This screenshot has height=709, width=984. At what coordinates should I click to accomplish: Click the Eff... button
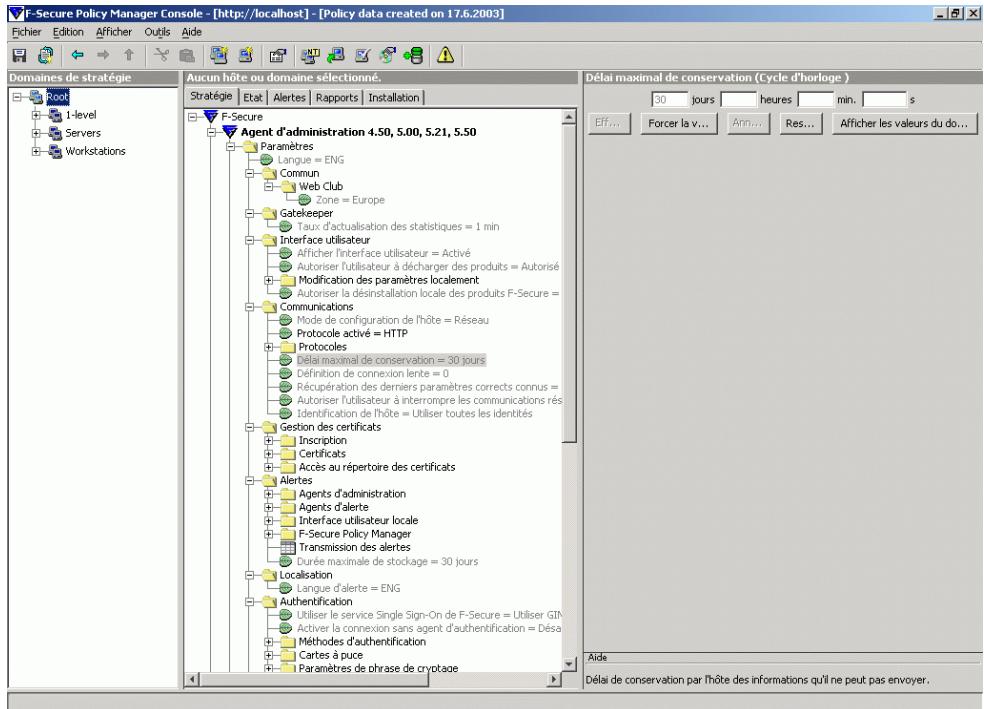(x=607, y=124)
